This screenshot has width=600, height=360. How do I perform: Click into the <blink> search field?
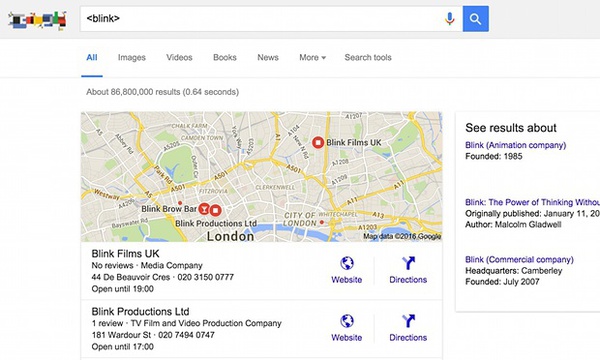point(260,18)
